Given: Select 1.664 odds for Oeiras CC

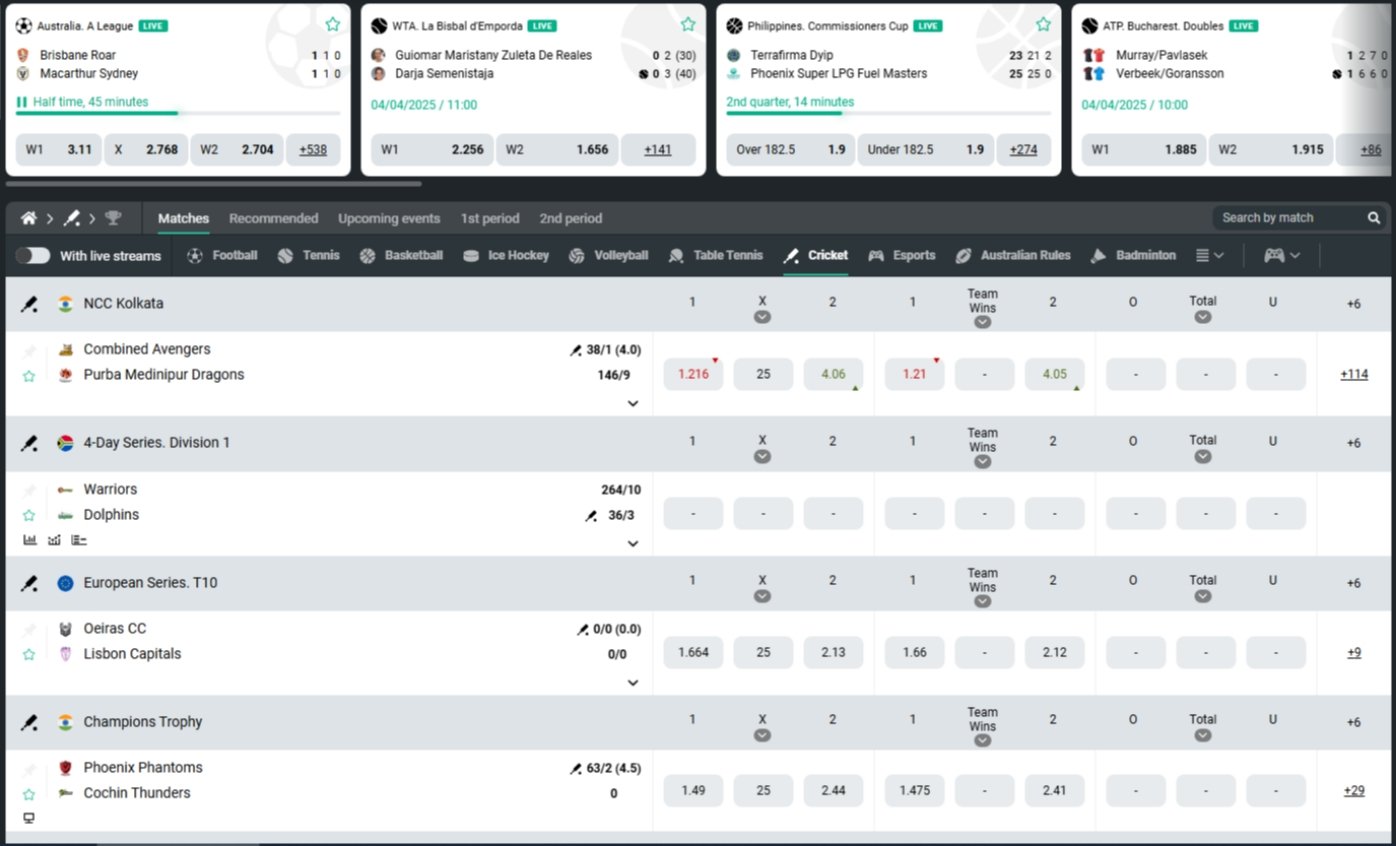Looking at the screenshot, I should tap(693, 652).
